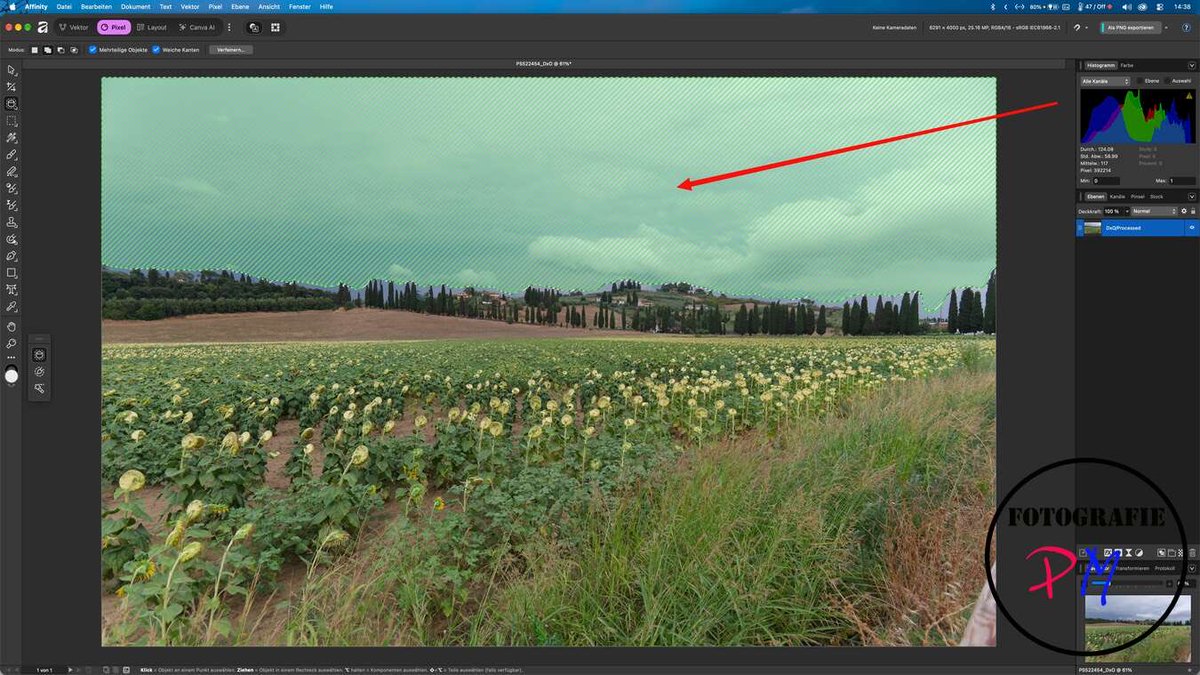This screenshot has height=675, width=1200.
Task: Click the Histogramm Max input field
Action: [1182, 181]
